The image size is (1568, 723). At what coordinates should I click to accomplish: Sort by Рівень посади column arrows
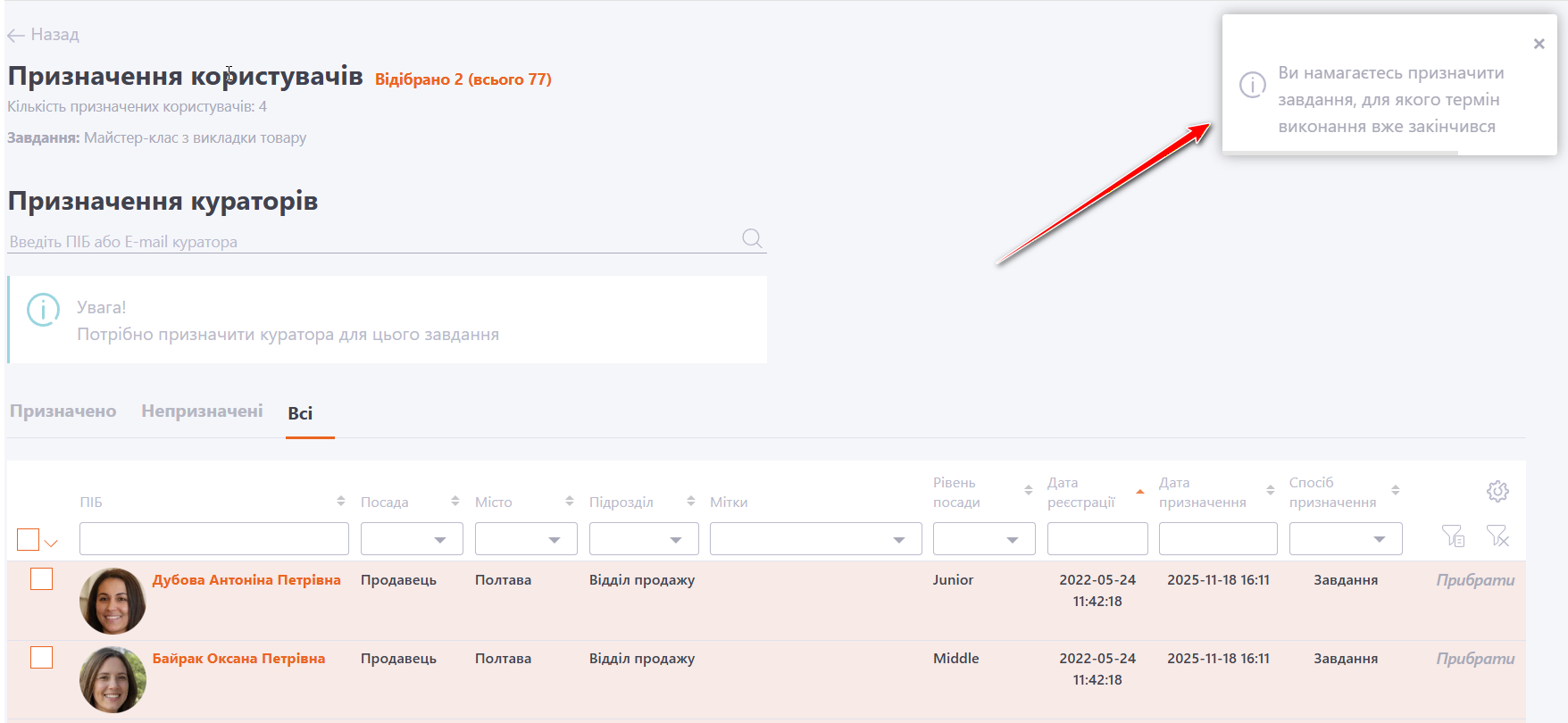1029,490
